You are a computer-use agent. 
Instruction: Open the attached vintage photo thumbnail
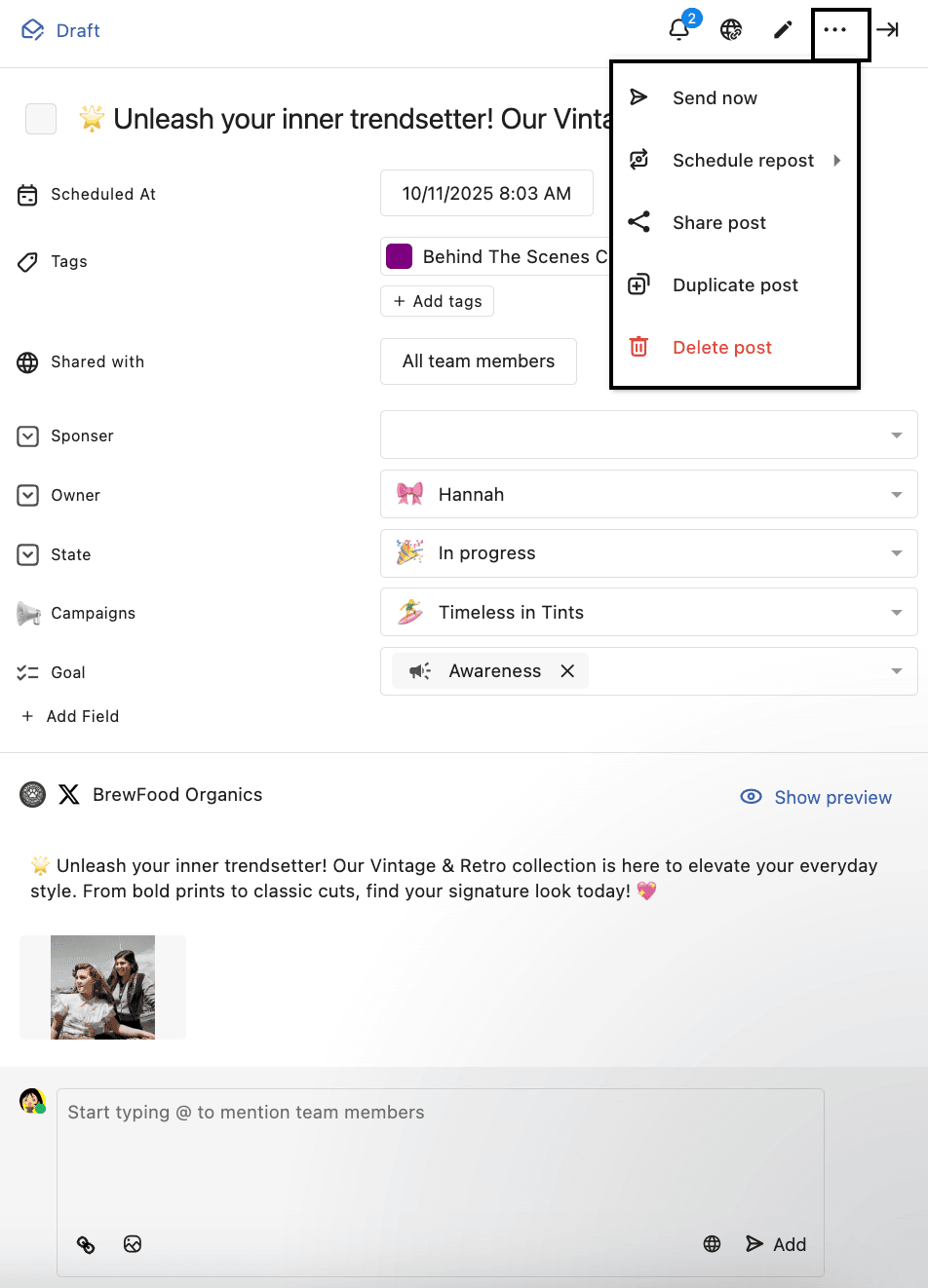102,987
